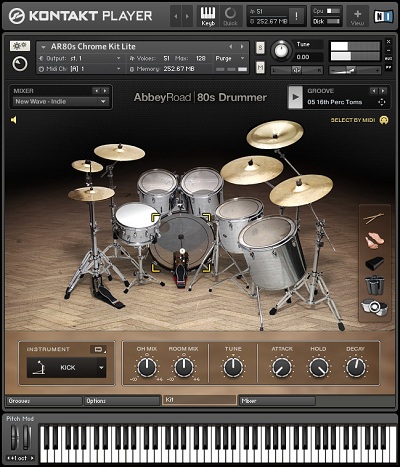The width and height of the screenshot is (400, 467).
Task: Switch to the Options tab
Action: 122,401
